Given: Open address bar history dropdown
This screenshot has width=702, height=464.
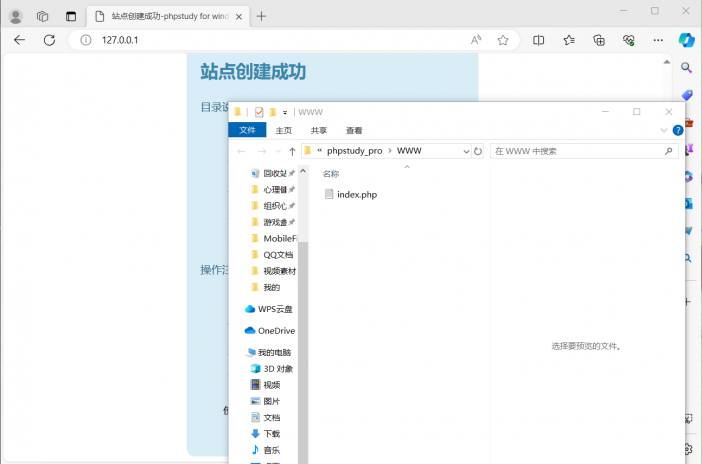Looking at the screenshot, I should (x=466, y=151).
